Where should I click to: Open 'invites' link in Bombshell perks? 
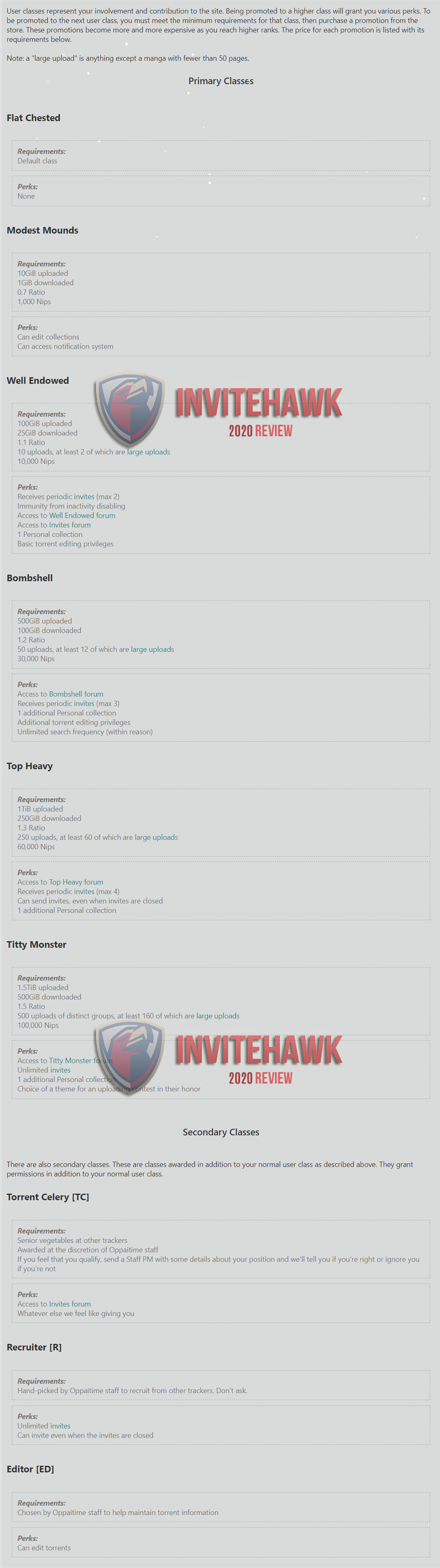point(84,704)
